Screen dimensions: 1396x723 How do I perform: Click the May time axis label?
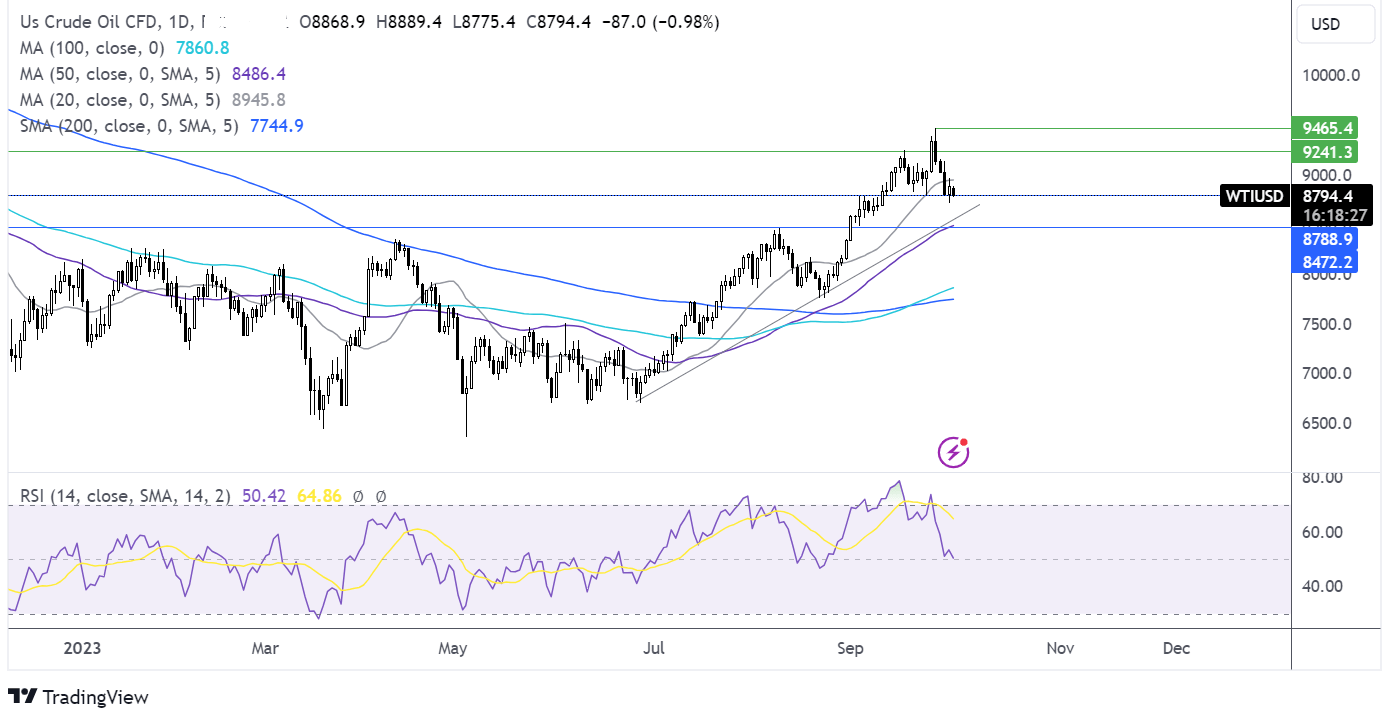click(x=453, y=648)
